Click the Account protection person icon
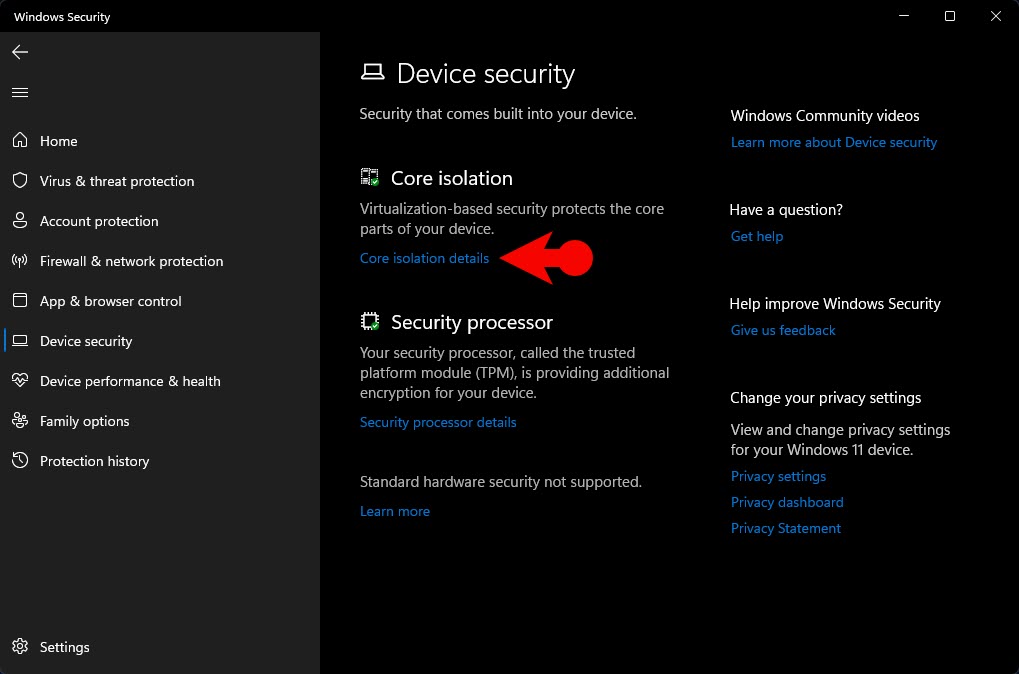The image size is (1019, 674). [20, 220]
